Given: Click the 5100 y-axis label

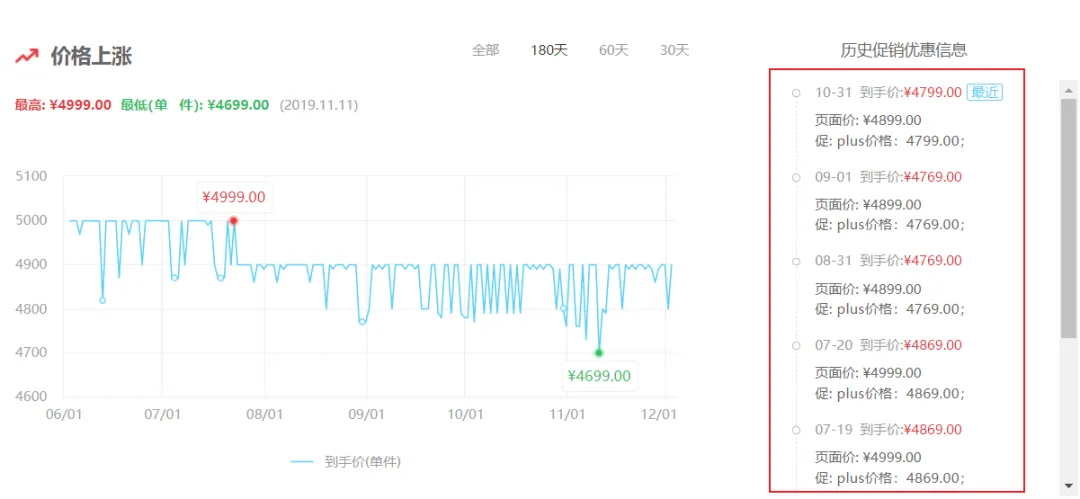Looking at the screenshot, I should pyautogui.click(x=31, y=176).
